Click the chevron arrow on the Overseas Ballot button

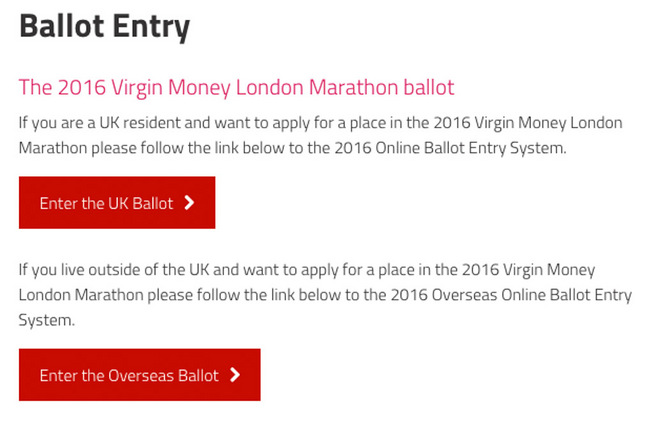point(235,375)
